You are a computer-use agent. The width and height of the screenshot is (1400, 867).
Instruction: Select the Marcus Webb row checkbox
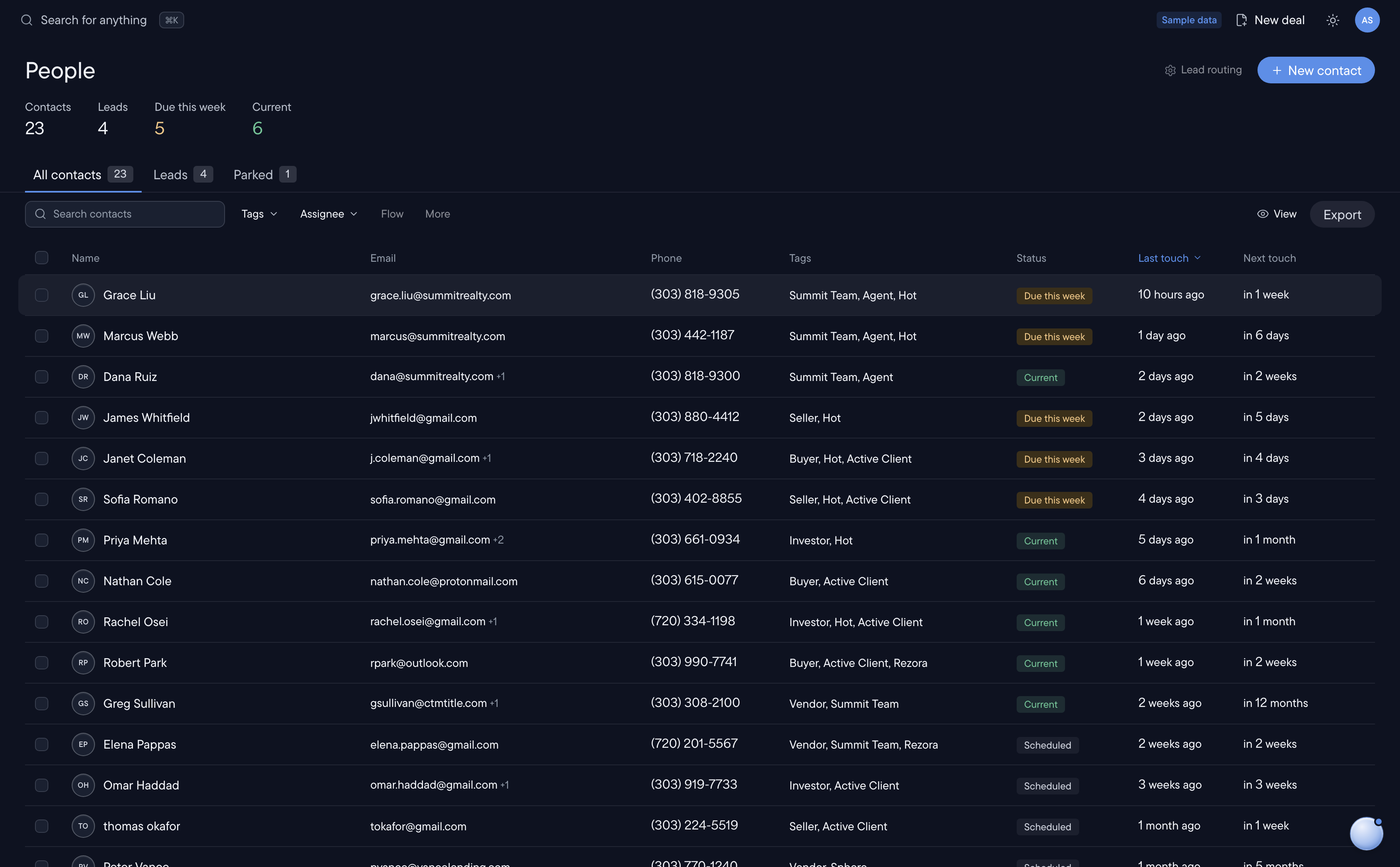coord(41,336)
